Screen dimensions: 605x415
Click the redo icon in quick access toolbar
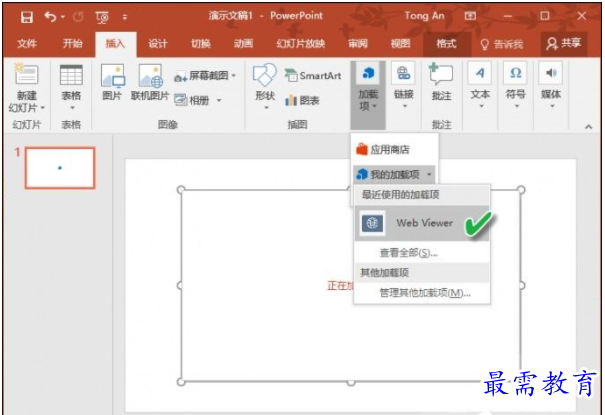click(x=78, y=17)
